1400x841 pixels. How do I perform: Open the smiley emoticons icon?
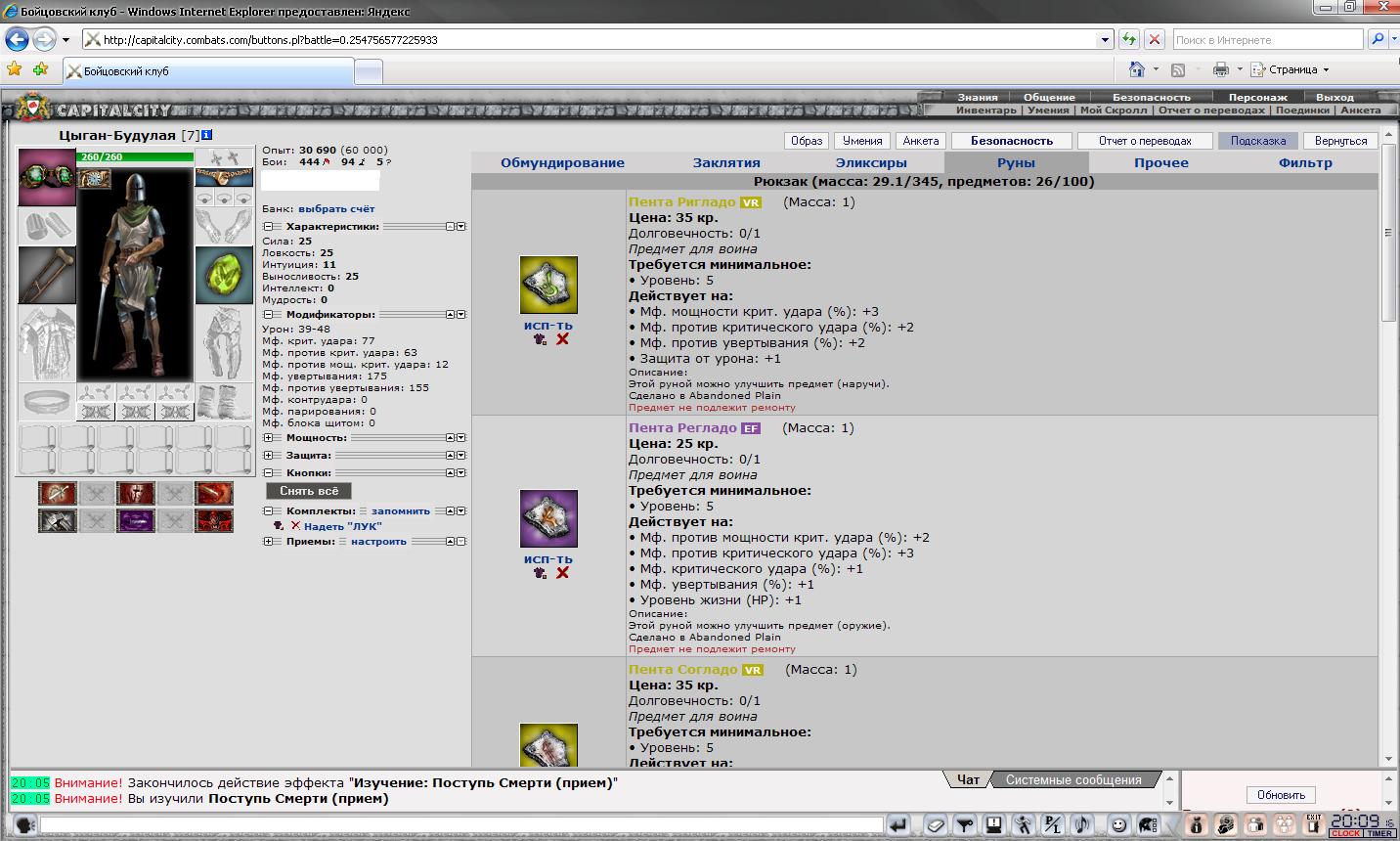click(1120, 824)
